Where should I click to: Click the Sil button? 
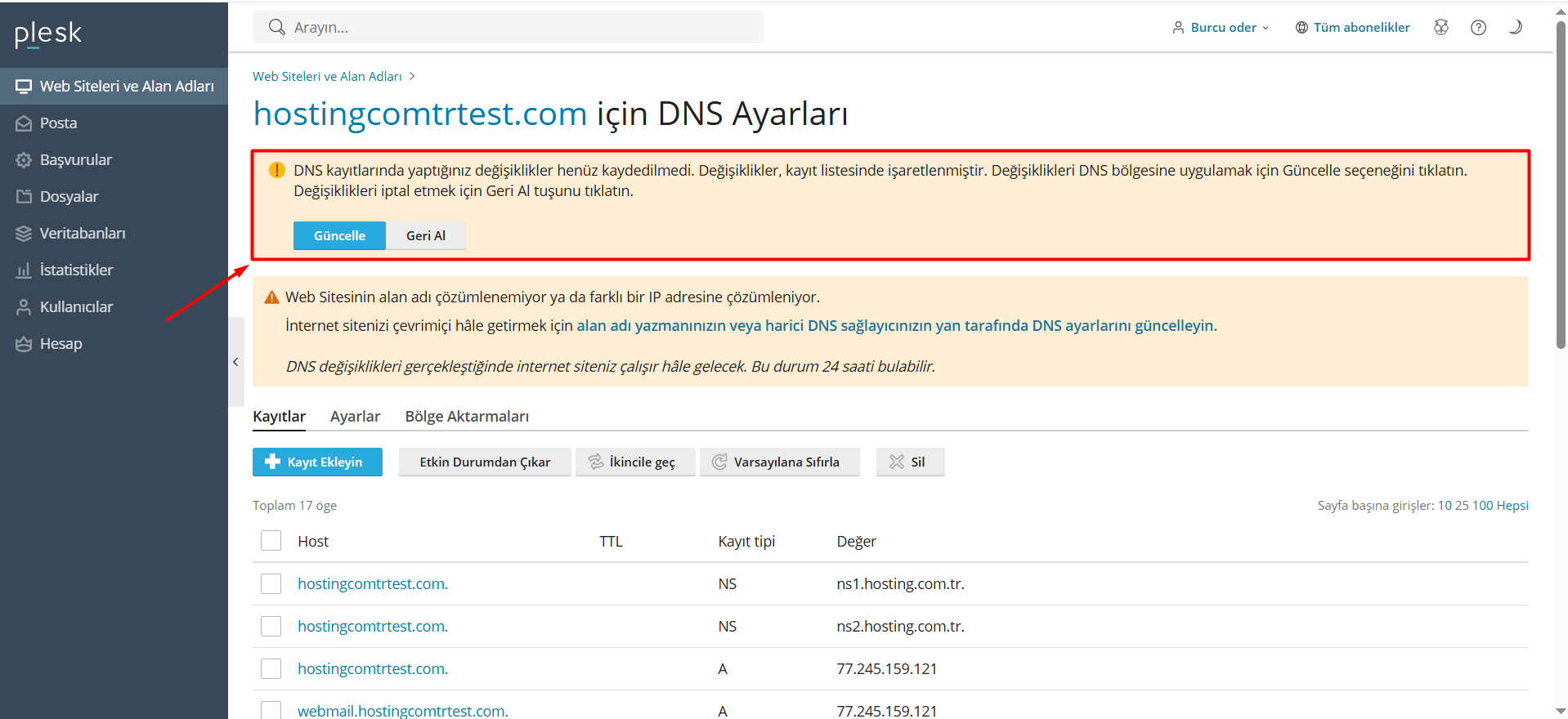point(911,462)
